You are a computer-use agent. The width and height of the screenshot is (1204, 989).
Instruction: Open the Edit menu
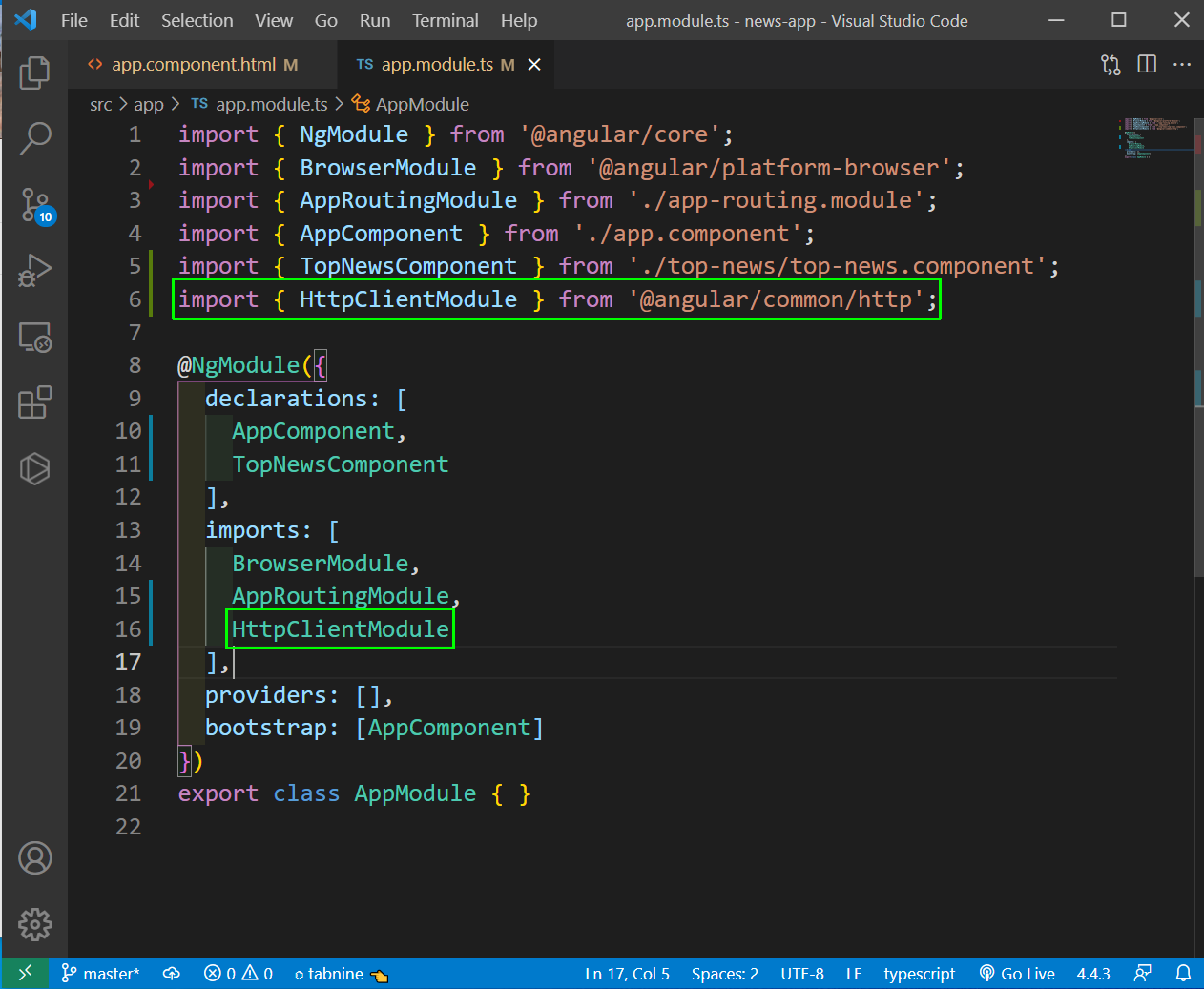click(124, 20)
